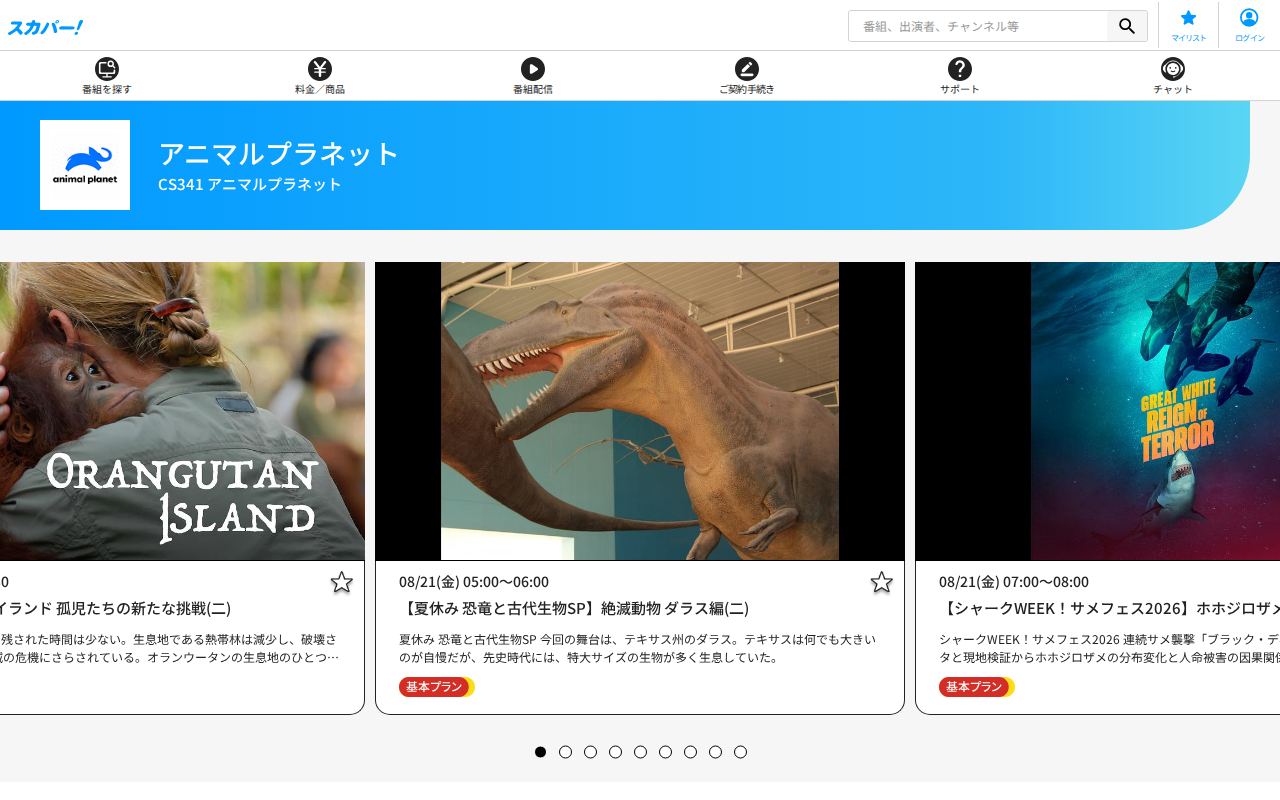
Task: Click the 08/21(金) 05:00〜06:00 airtime text
Action: [x=474, y=582]
